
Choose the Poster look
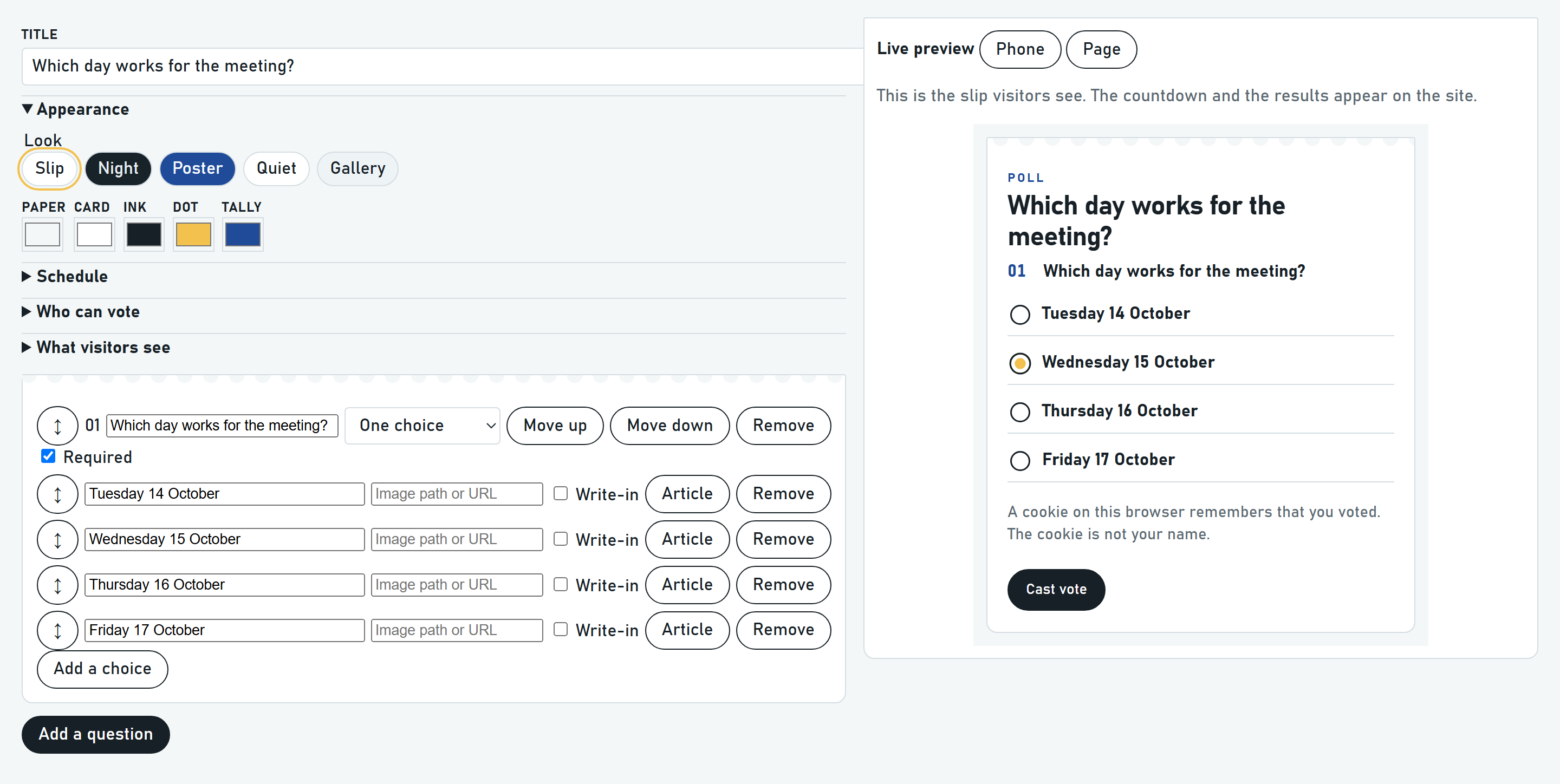coord(197,168)
